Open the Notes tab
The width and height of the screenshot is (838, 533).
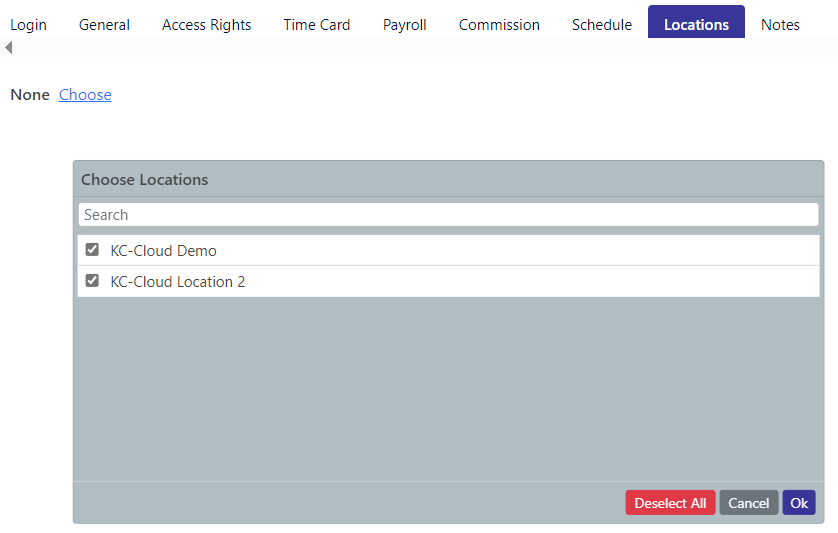[x=780, y=25]
